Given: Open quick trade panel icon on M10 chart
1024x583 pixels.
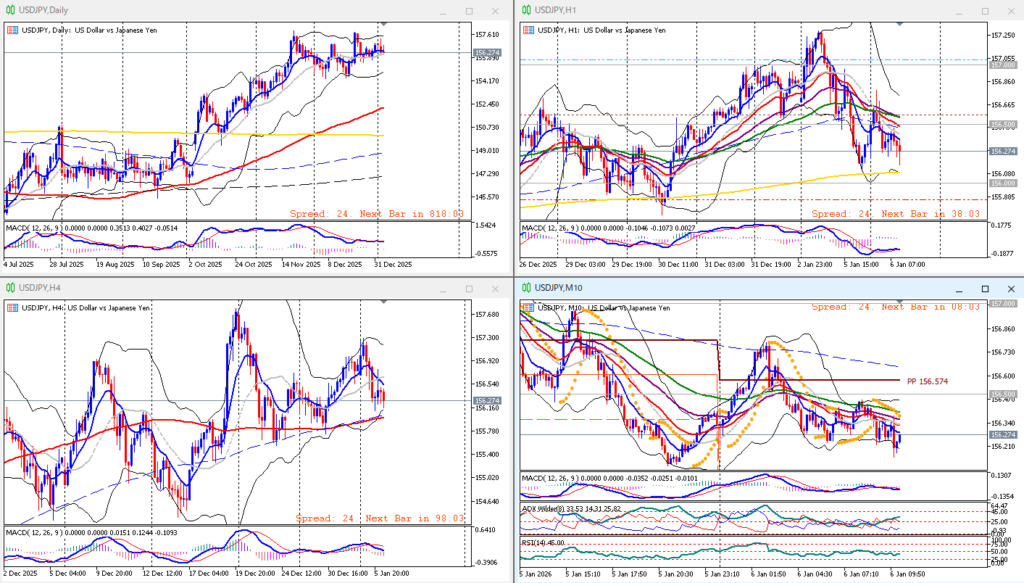Looking at the screenshot, I should click(526, 307).
